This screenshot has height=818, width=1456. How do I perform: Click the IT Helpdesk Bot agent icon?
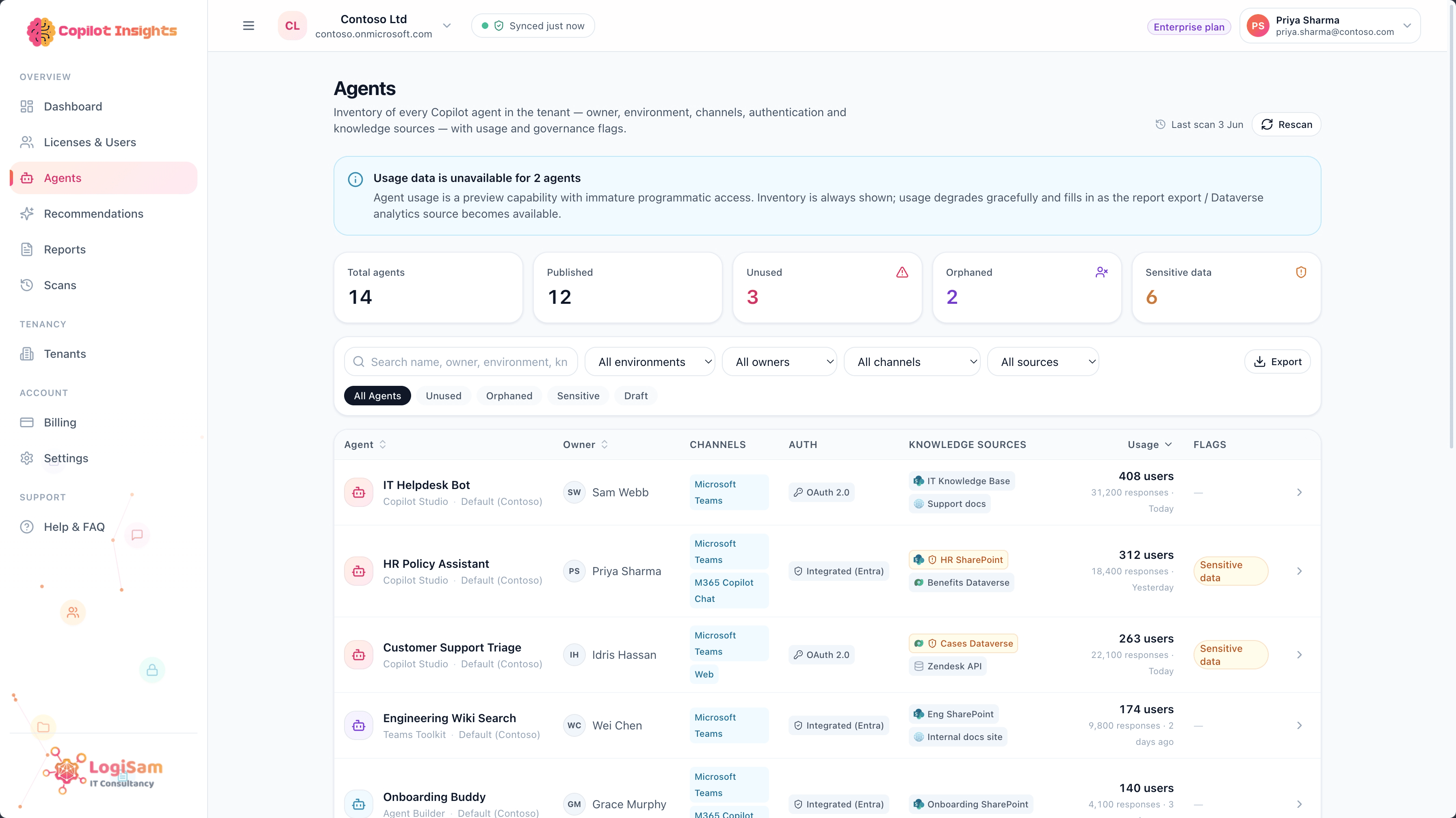[x=358, y=493]
